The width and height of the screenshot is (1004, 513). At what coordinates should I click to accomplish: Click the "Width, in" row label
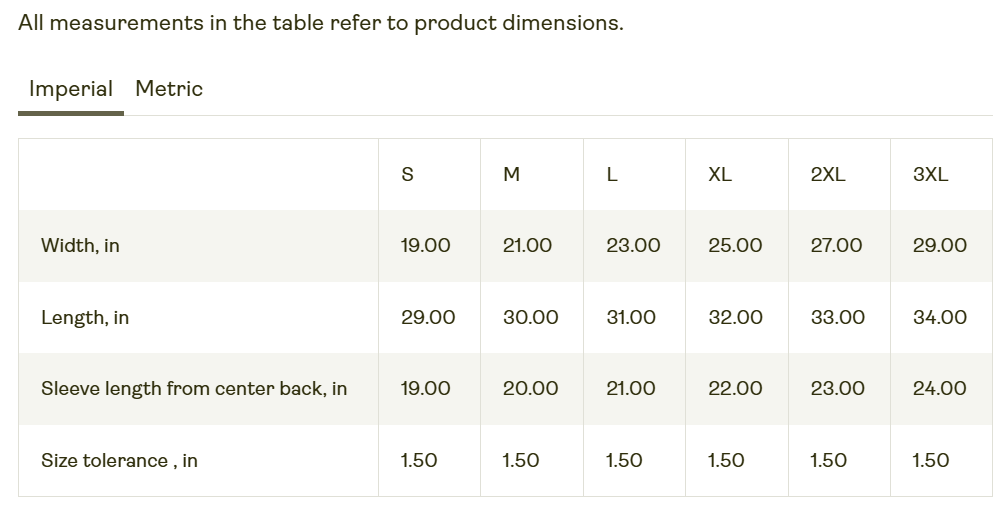(x=80, y=246)
